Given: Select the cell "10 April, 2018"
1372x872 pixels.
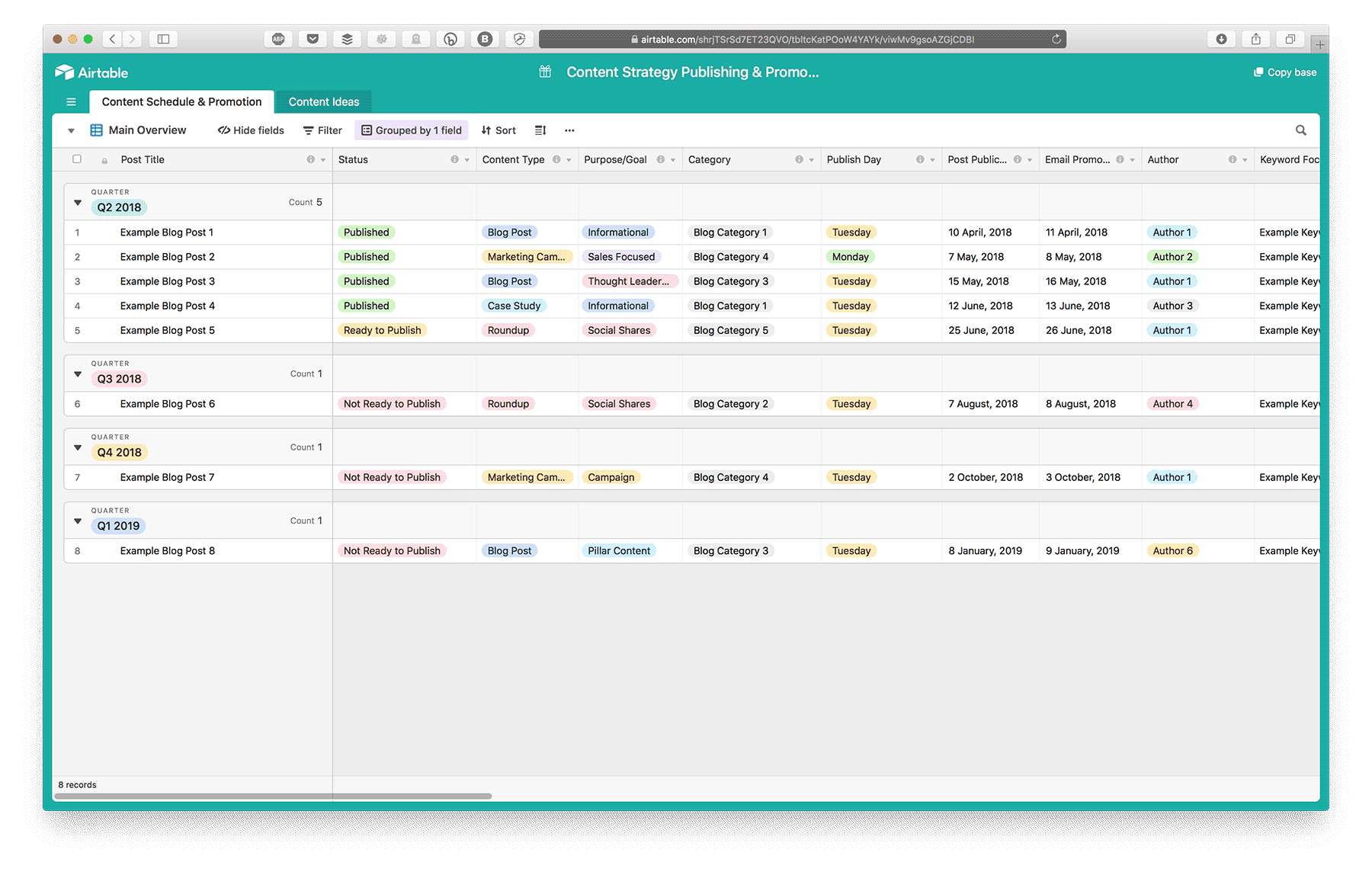Looking at the screenshot, I should tap(990, 232).
